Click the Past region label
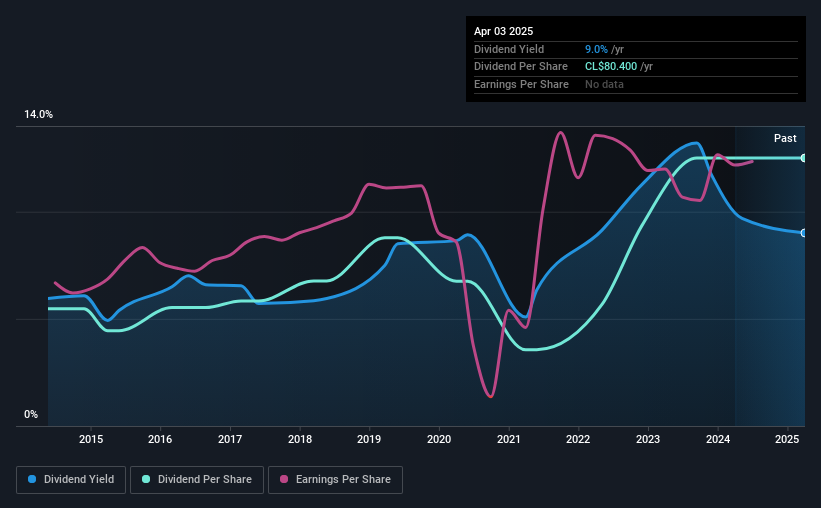The width and height of the screenshot is (821, 508). point(785,138)
